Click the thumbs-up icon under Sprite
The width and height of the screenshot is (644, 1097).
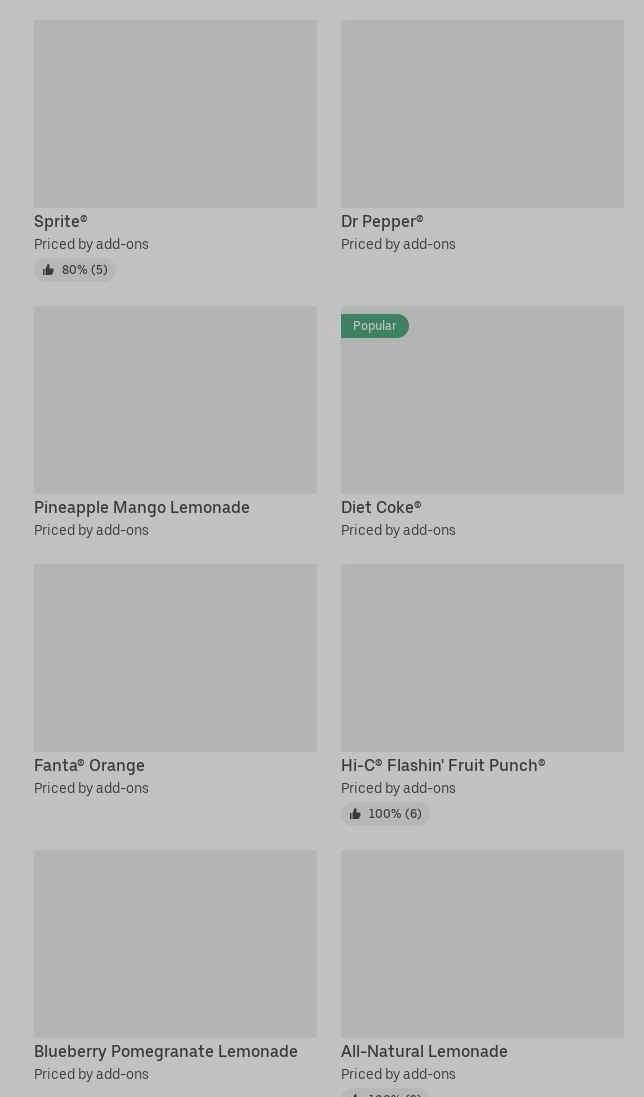click(48, 270)
